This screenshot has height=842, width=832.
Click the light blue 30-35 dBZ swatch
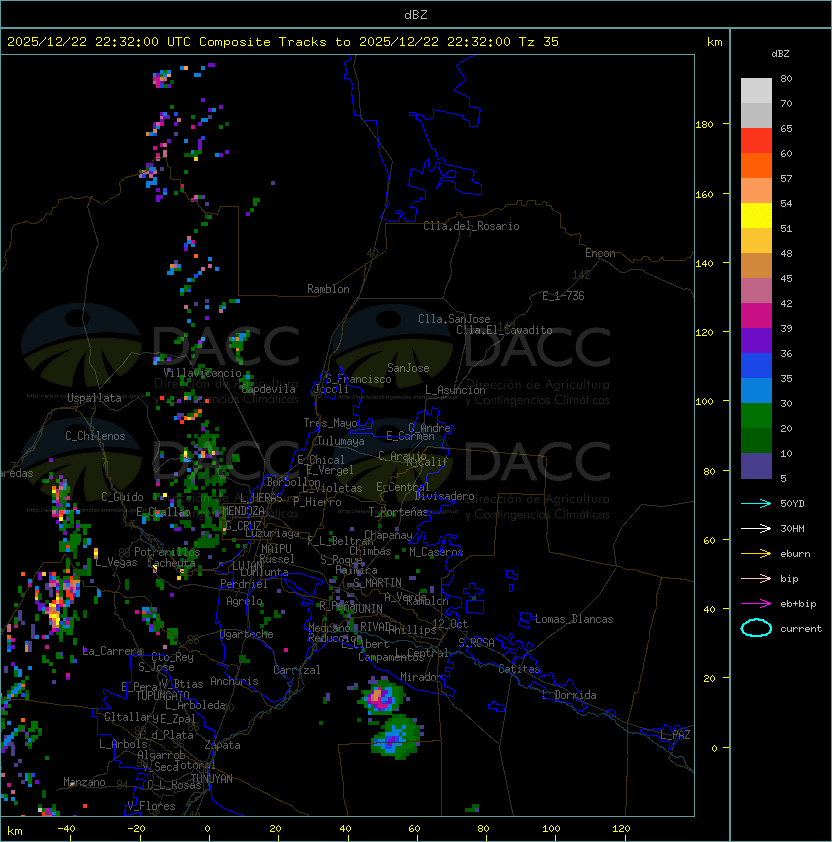point(756,391)
